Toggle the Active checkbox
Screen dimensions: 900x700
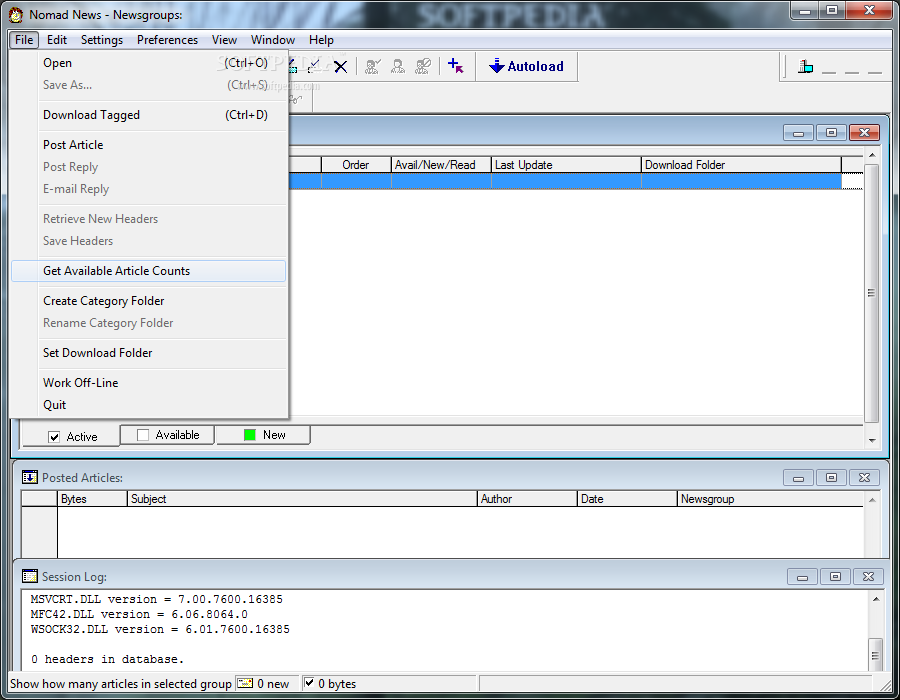[54, 437]
